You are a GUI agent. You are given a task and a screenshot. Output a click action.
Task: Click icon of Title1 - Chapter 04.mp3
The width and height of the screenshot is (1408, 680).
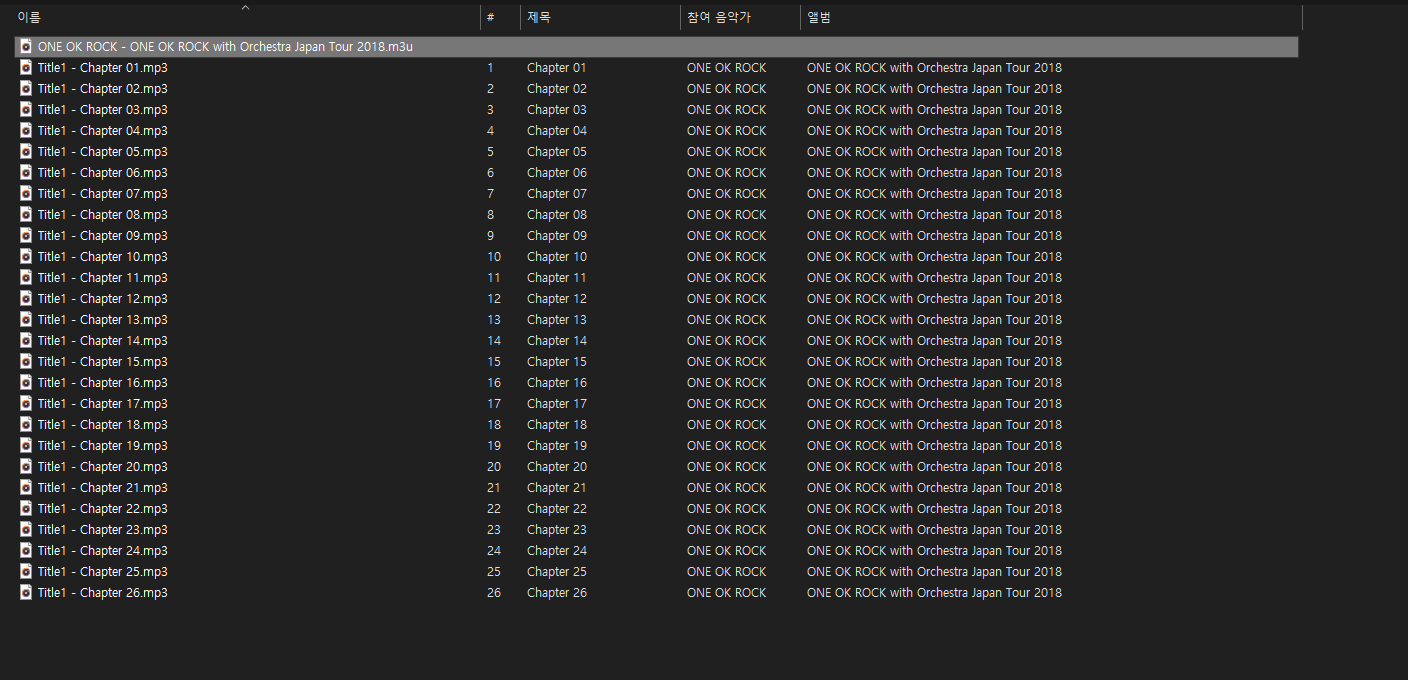pos(26,131)
